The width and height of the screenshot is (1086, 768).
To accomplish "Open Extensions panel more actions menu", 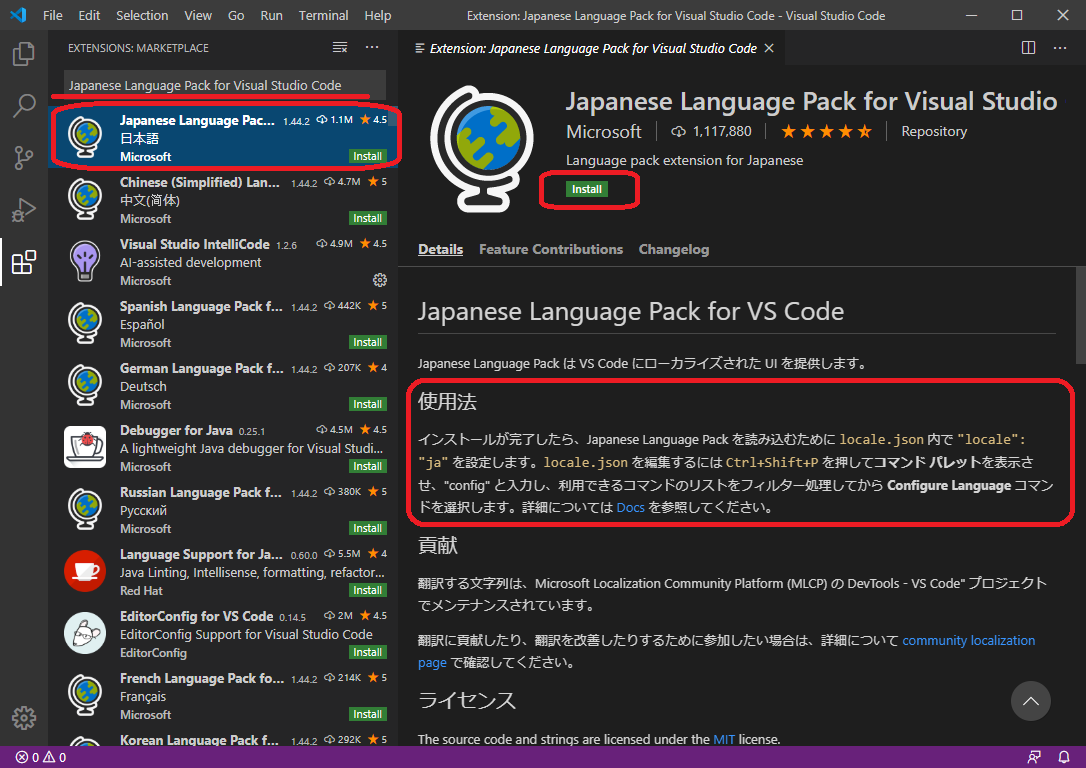I will (372, 48).
